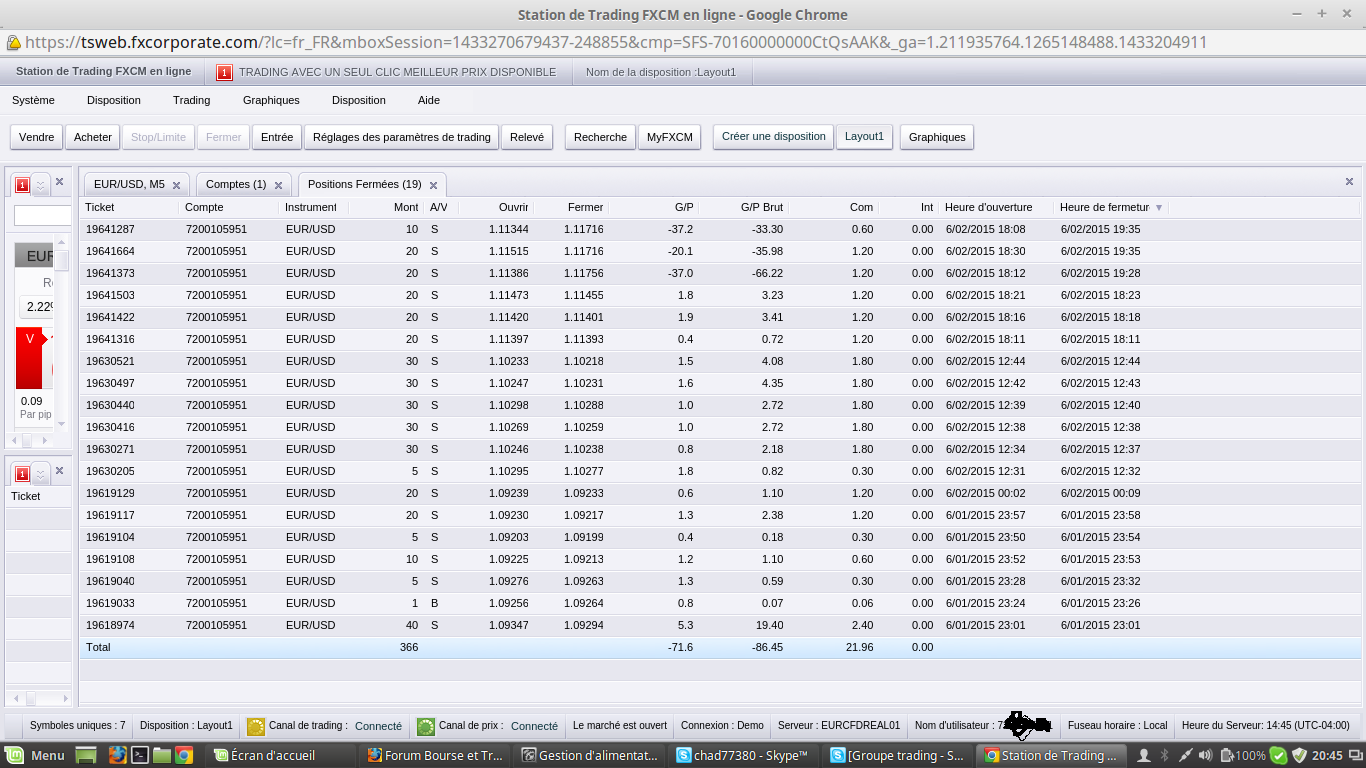Image resolution: width=1366 pixels, height=768 pixels.
Task: Click the search input in upper-left panel
Action: 42,216
